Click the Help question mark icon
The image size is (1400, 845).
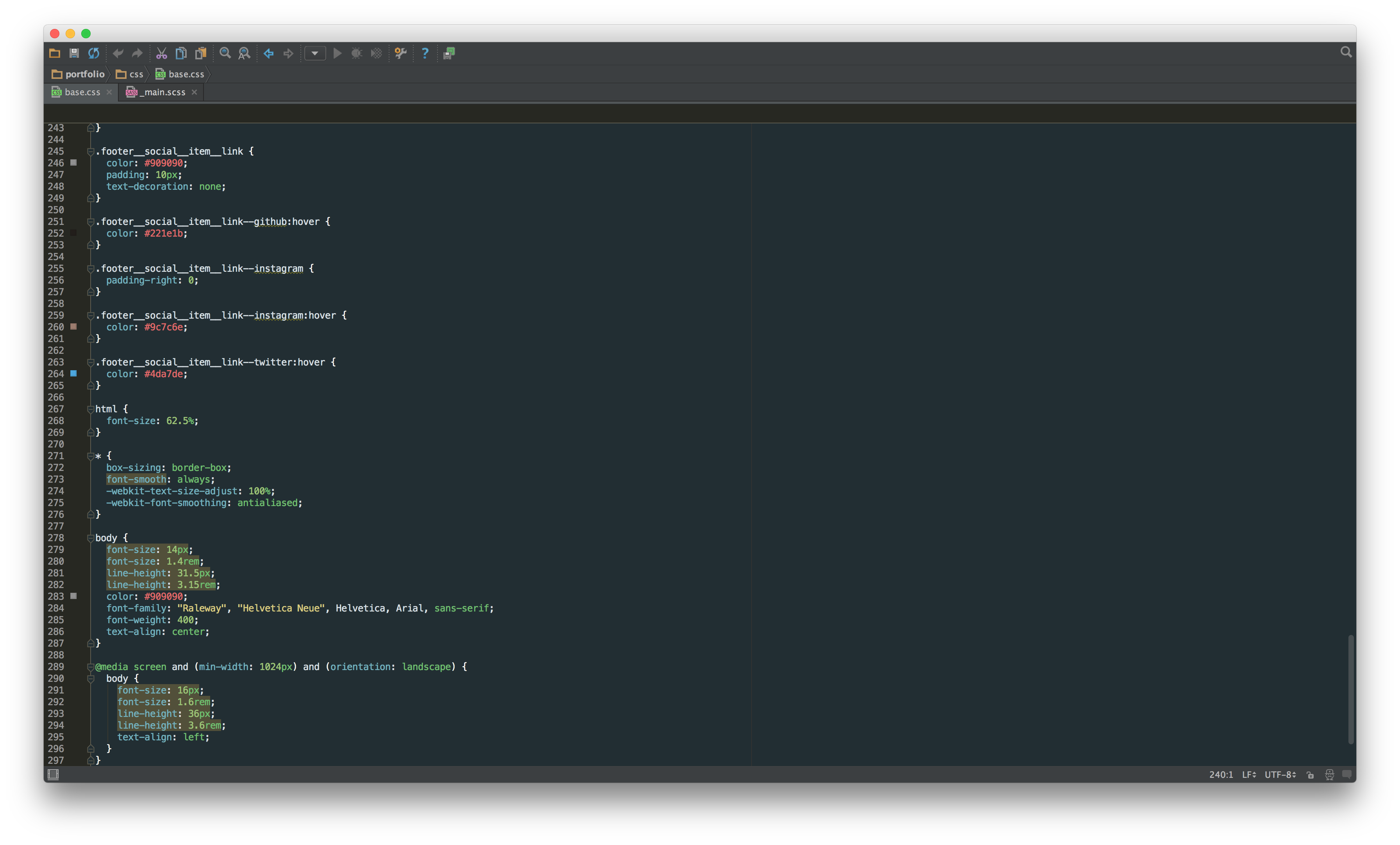pos(425,53)
